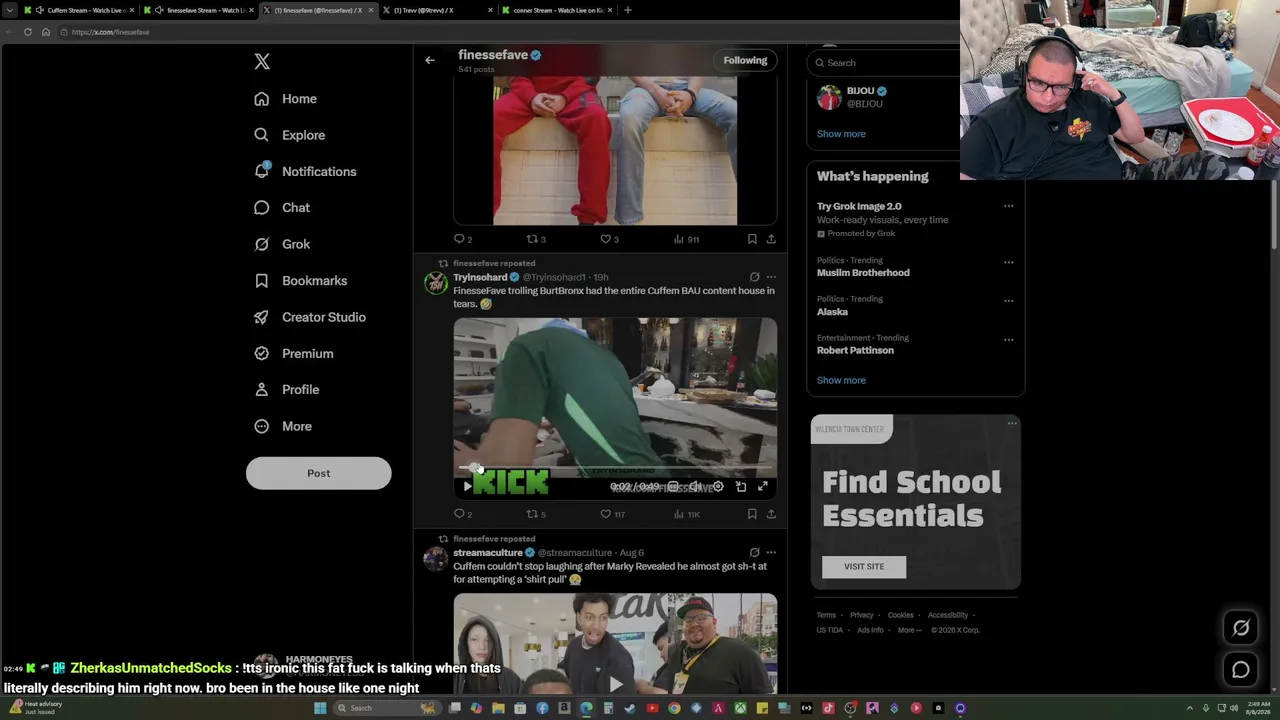The height and width of the screenshot is (720, 1280).
Task: Go back using the profile back arrow
Action: [x=430, y=60]
